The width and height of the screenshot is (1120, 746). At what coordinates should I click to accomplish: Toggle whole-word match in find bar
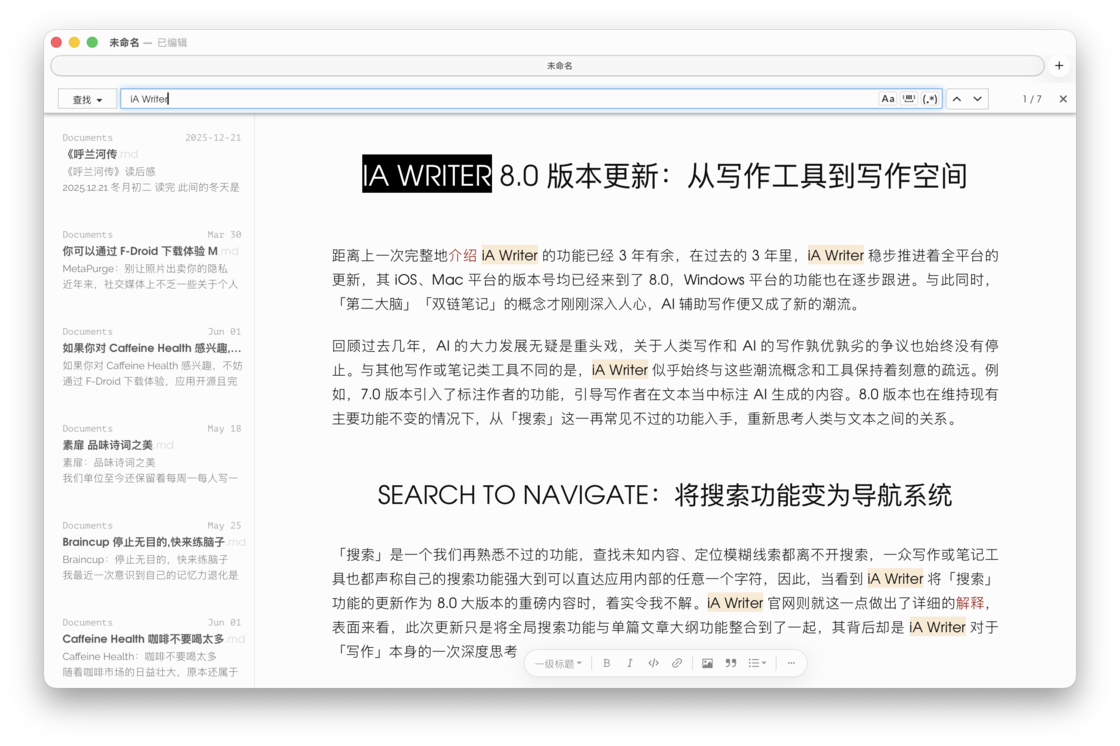909,99
